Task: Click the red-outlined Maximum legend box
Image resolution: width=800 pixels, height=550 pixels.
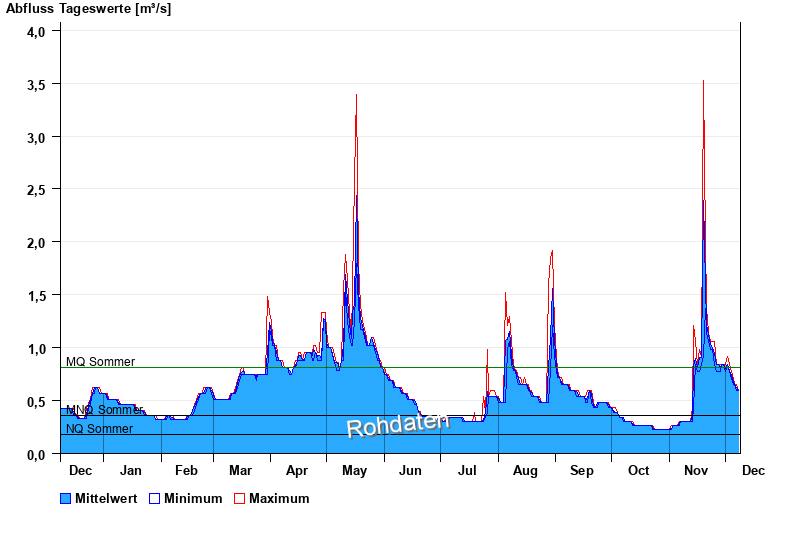Action: pos(239,498)
